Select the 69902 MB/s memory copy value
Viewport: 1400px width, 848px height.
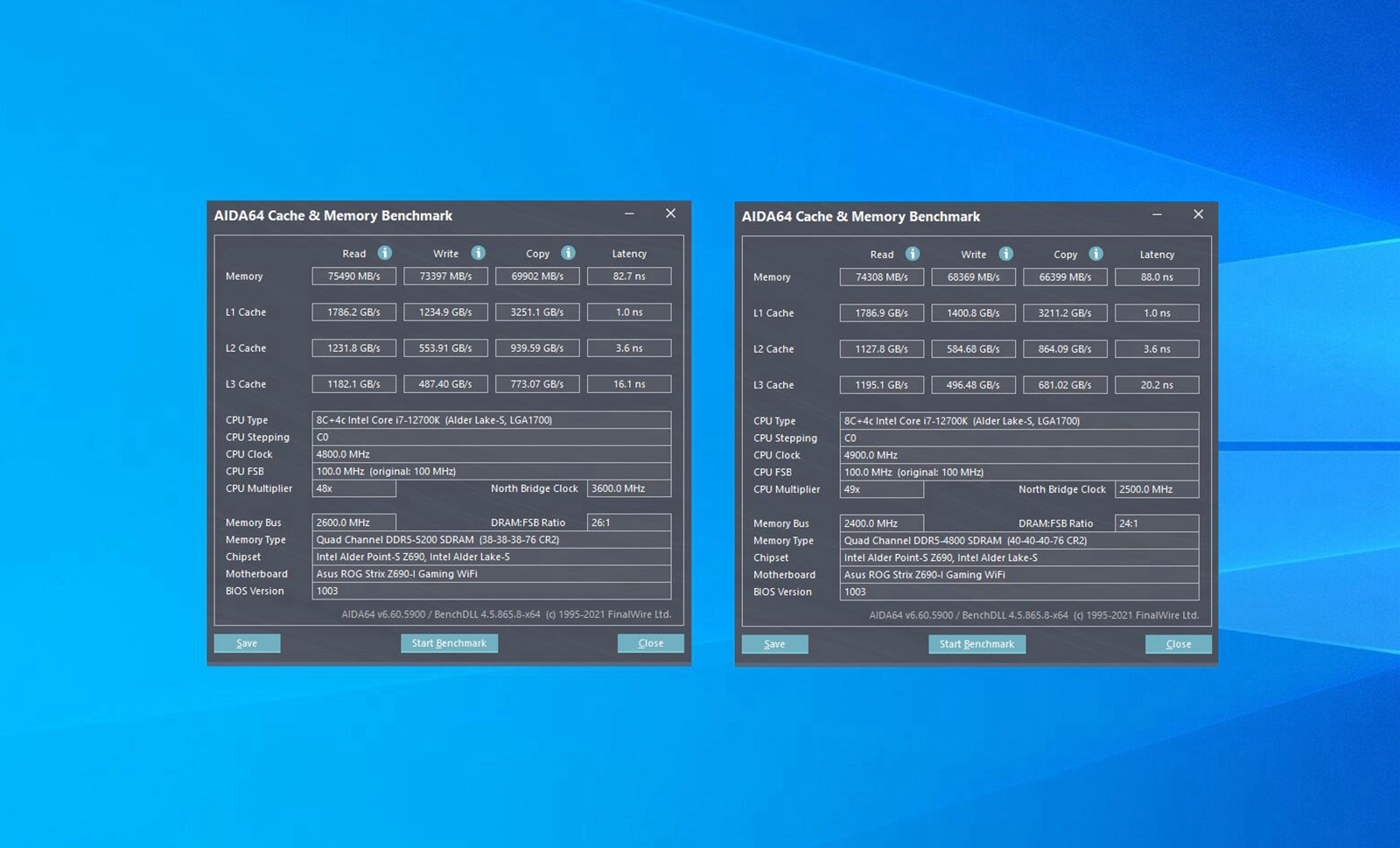pyautogui.click(x=538, y=277)
